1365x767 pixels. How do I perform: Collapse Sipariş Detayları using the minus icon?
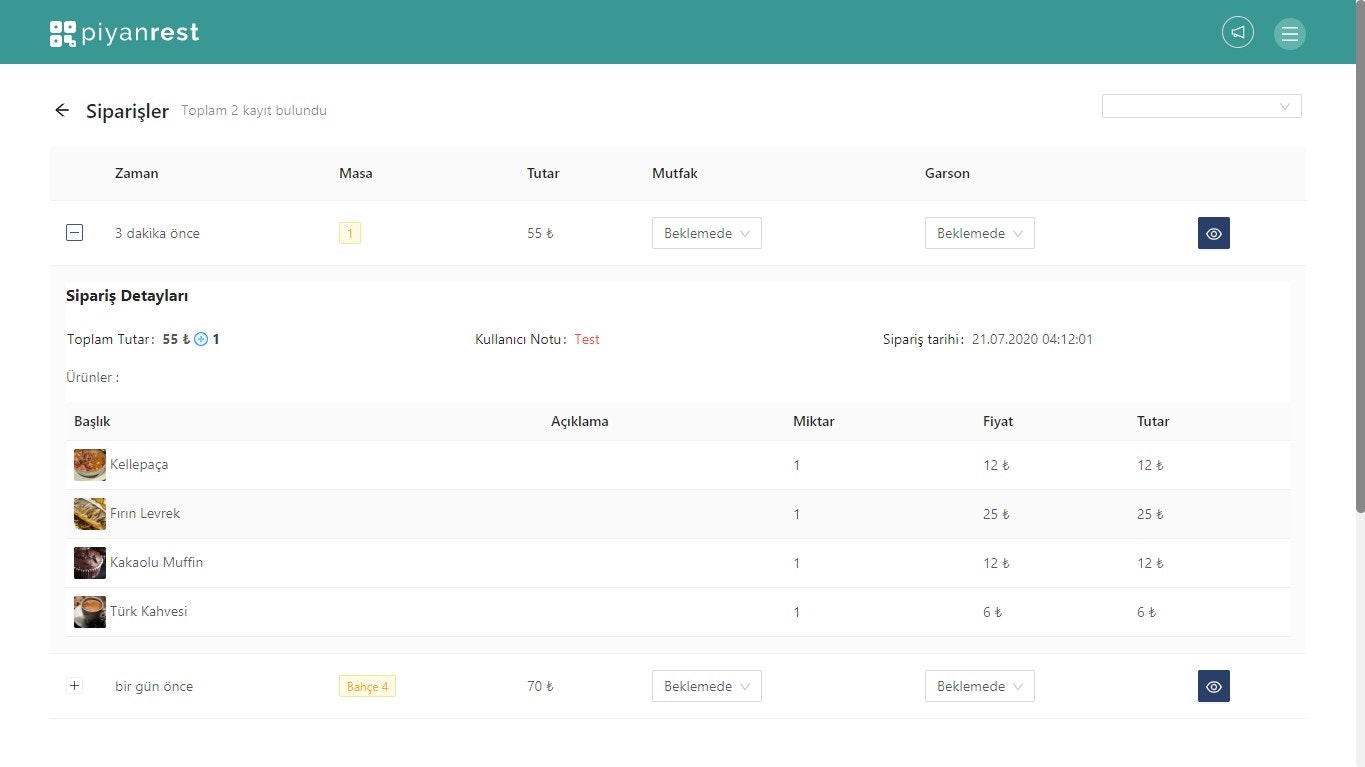[74, 232]
